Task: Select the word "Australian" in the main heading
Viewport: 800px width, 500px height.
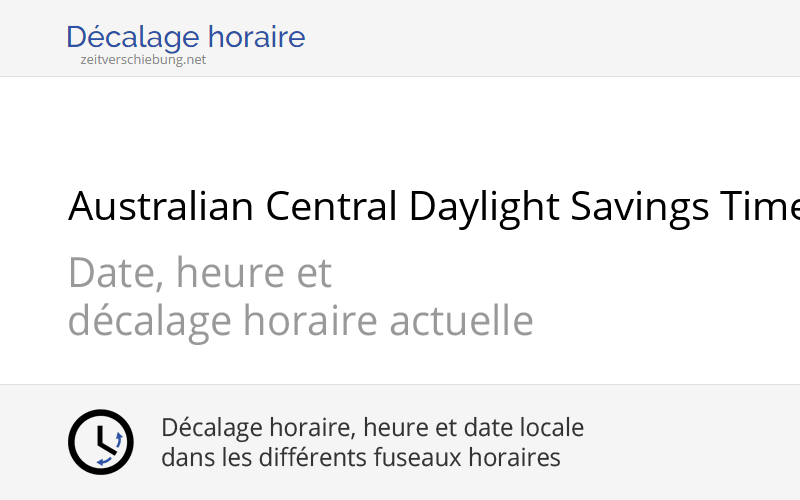Action: [161, 207]
